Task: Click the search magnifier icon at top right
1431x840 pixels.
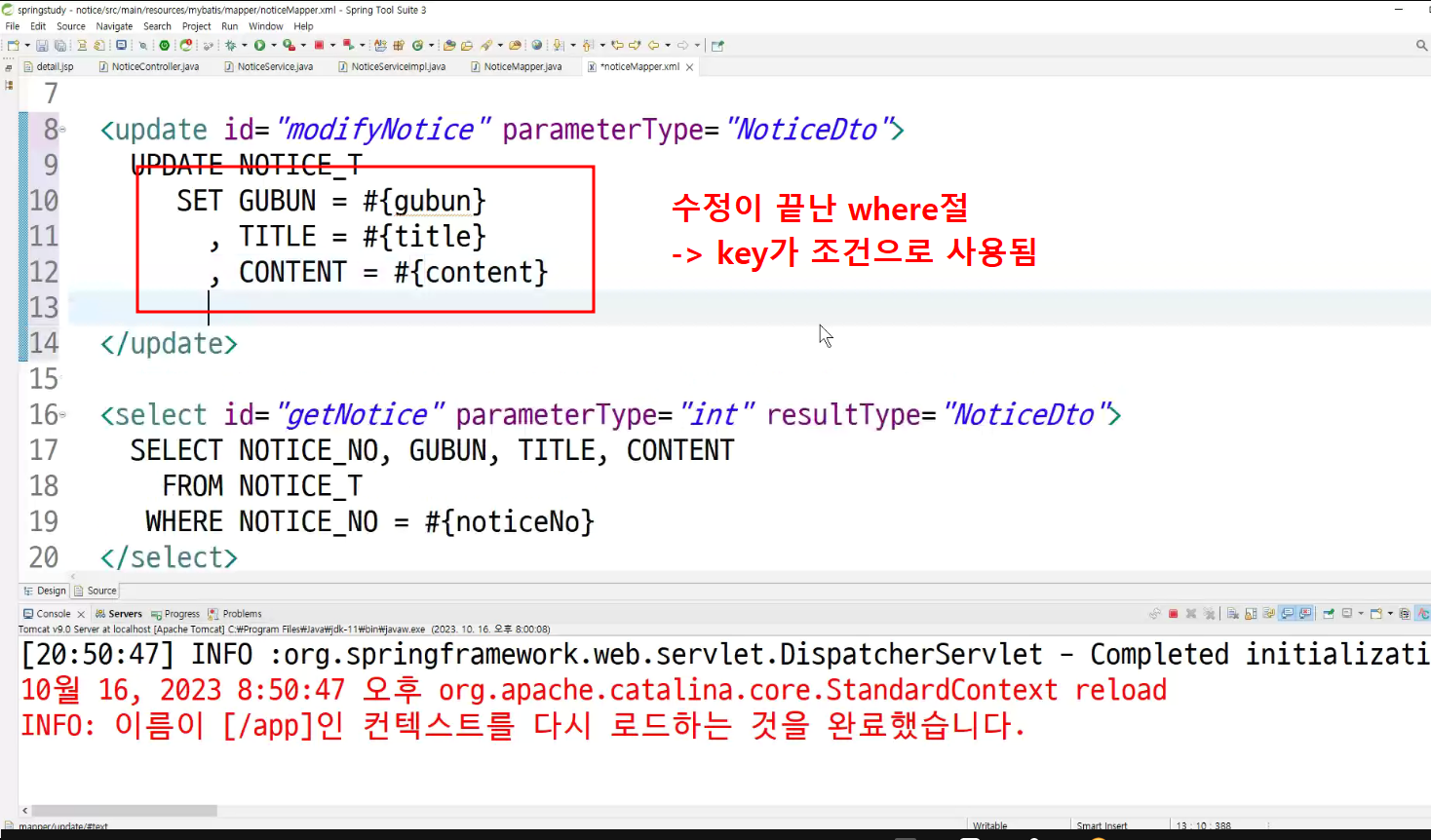Action: [x=1421, y=45]
